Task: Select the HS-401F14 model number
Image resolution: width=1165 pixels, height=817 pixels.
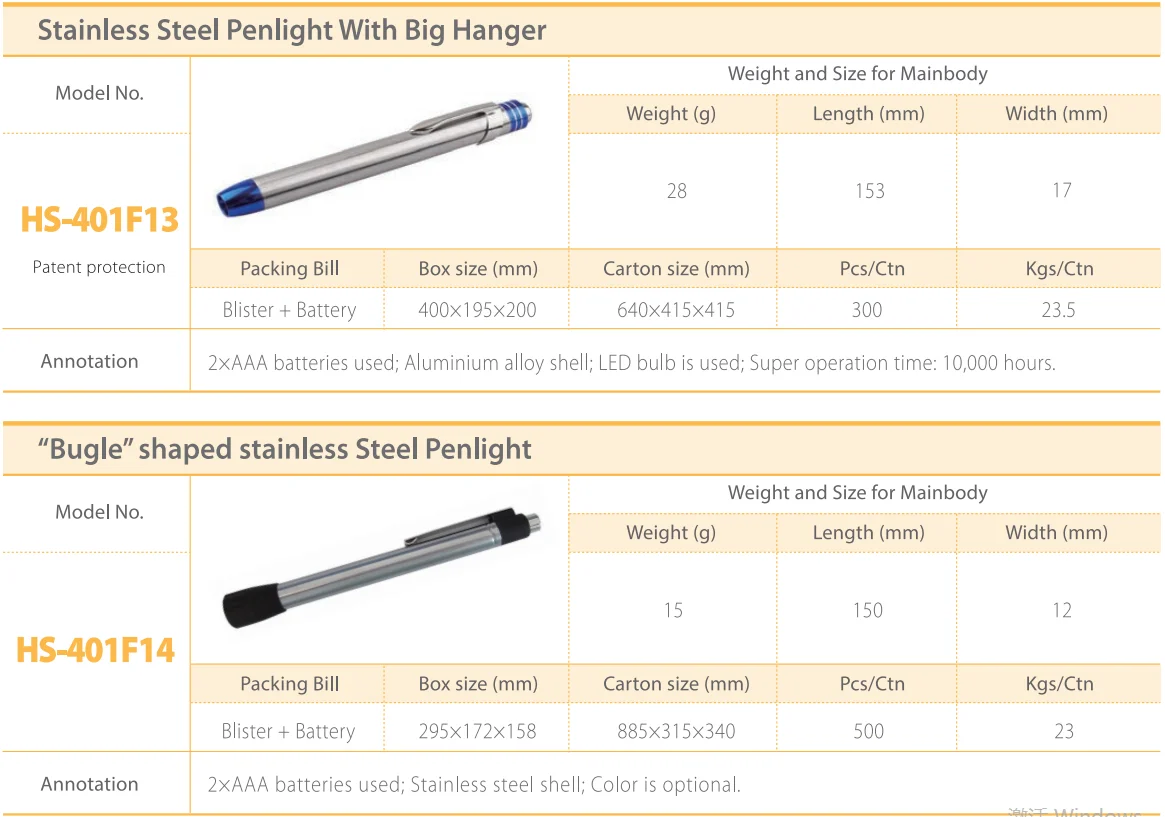Action: pos(96,651)
